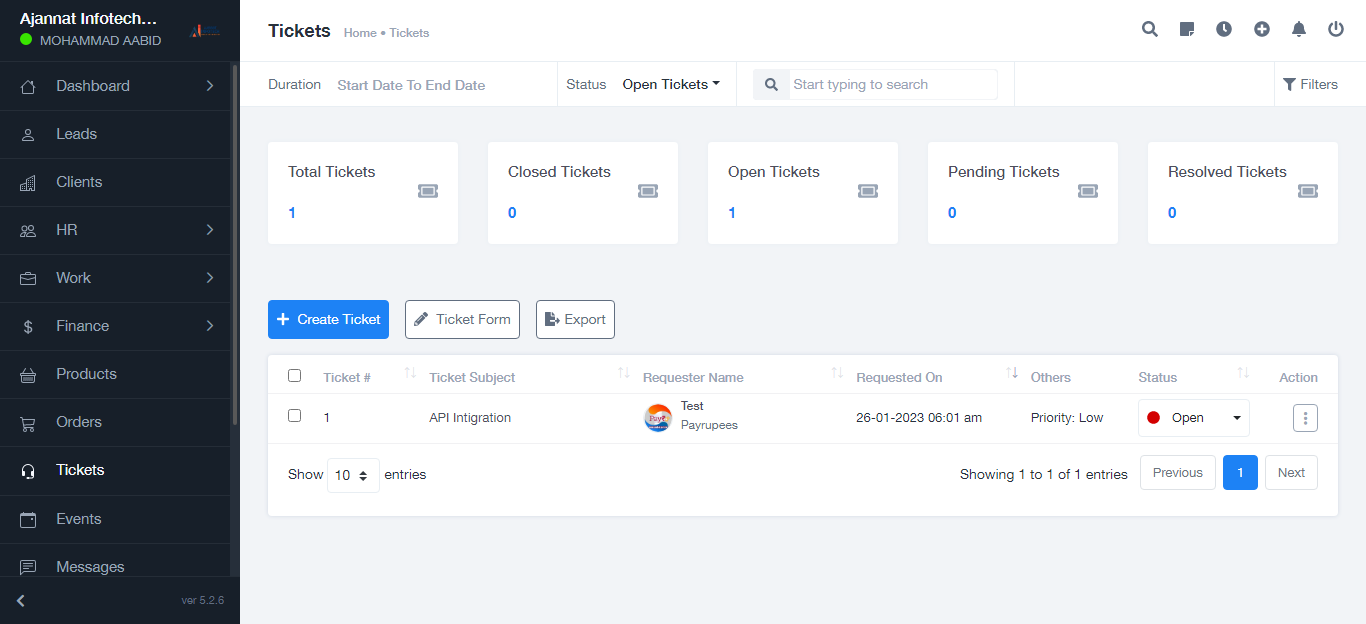Open the entries-per-page selector
The height and width of the screenshot is (624, 1366).
click(x=353, y=475)
